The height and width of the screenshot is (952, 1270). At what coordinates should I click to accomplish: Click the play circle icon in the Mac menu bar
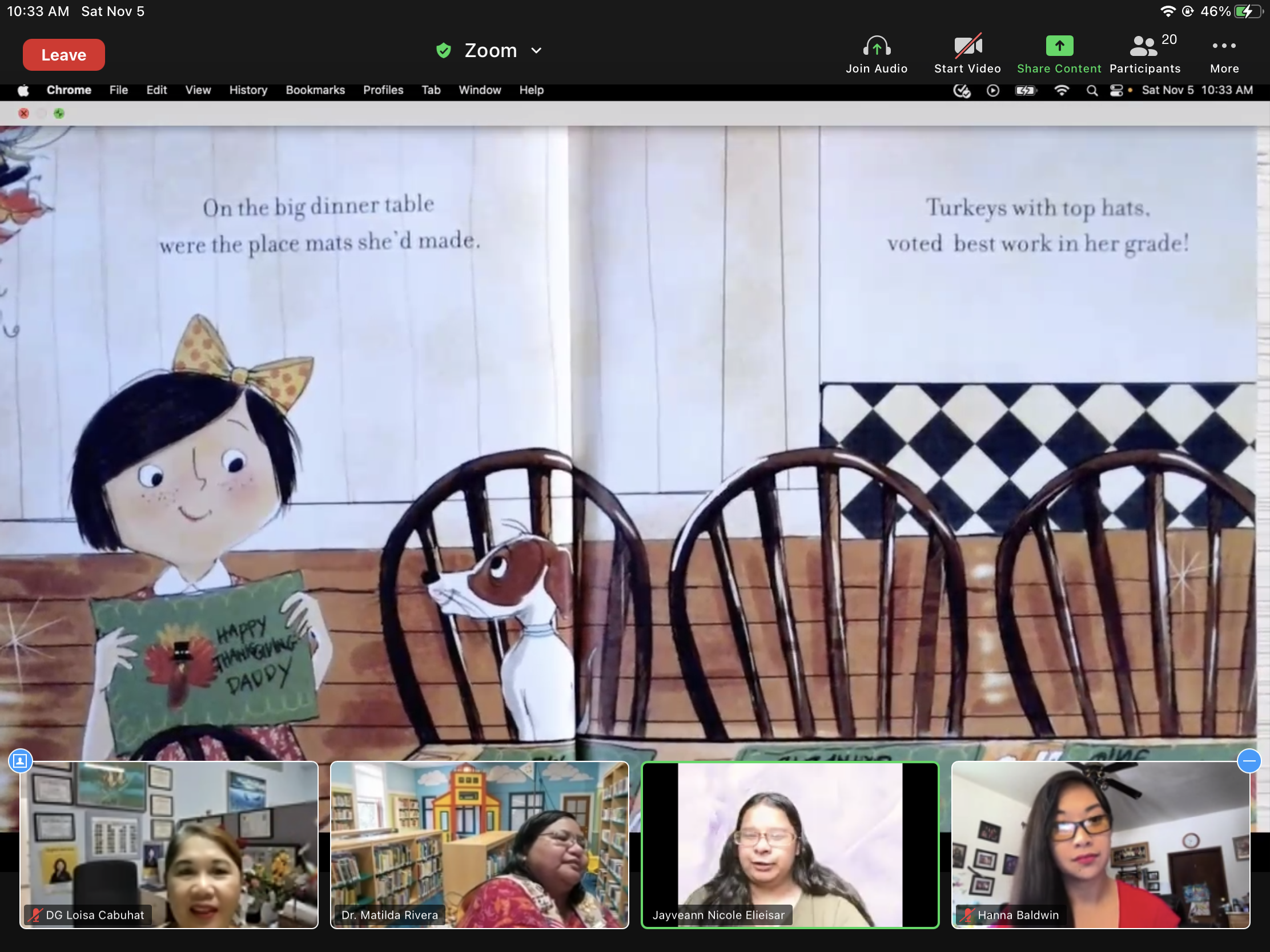click(x=992, y=91)
